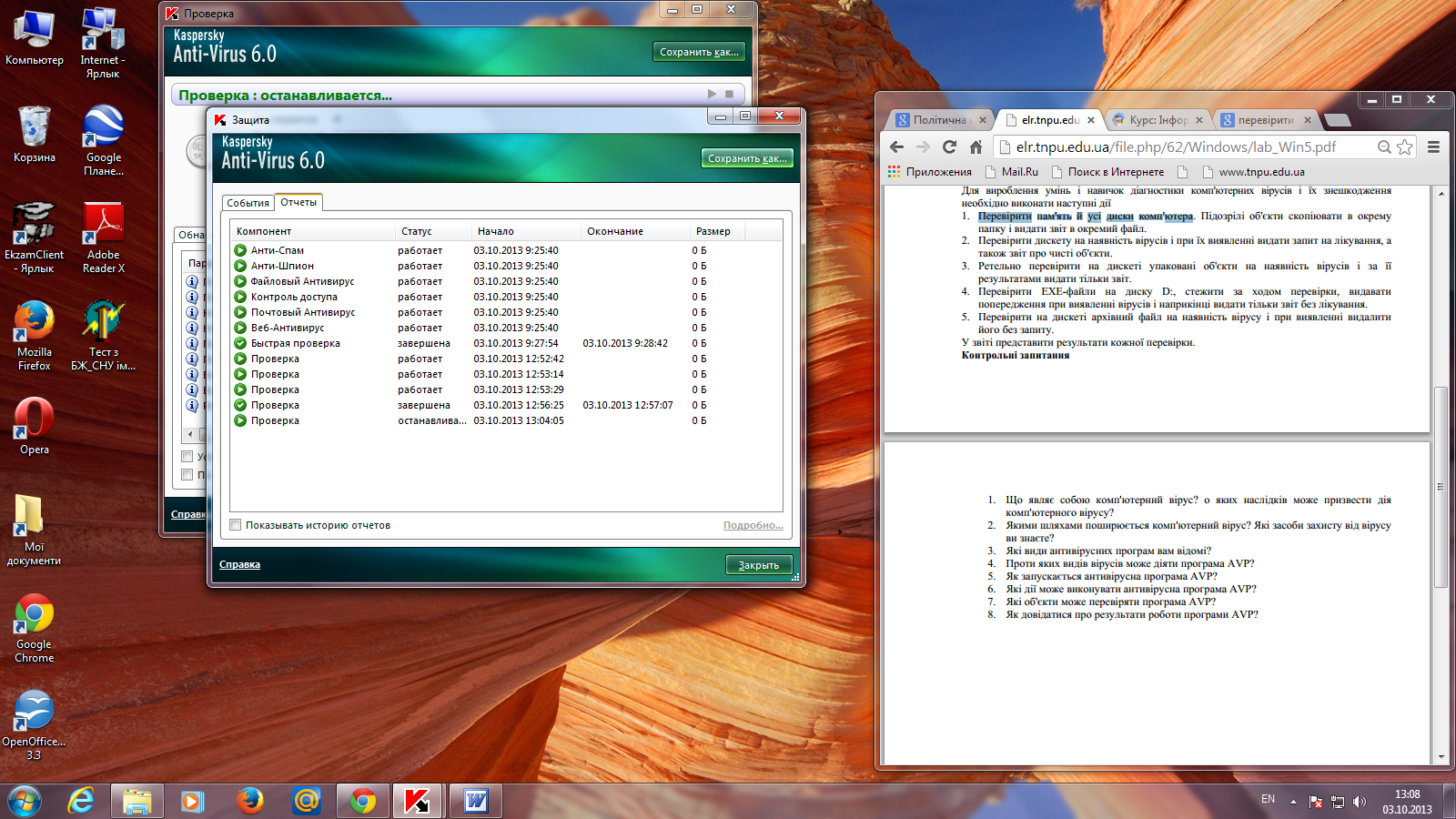Open the Корзина recycle bin icon
This screenshot has height=819, width=1456.
coord(35,134)
